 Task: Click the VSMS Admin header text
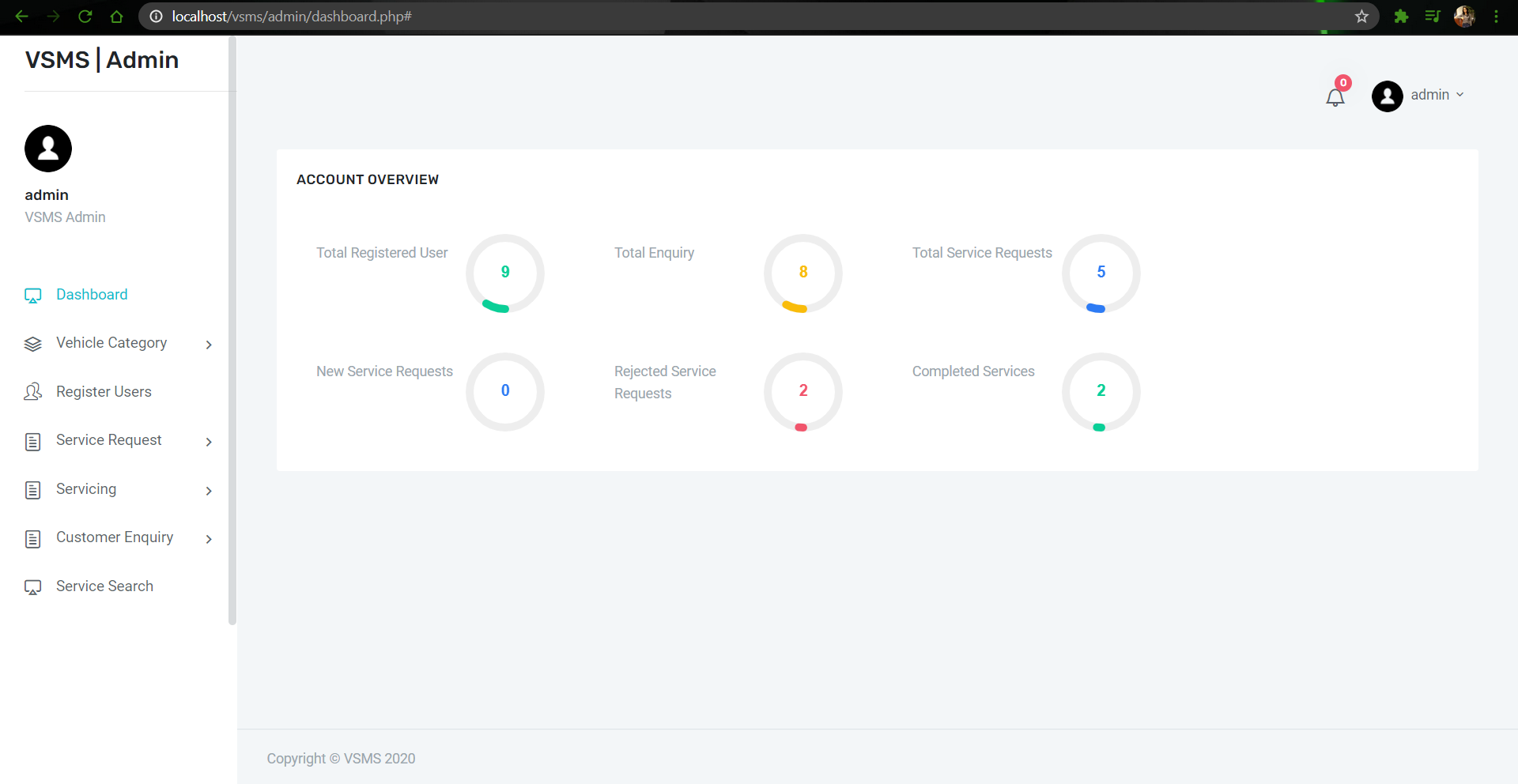coord(101,59)
